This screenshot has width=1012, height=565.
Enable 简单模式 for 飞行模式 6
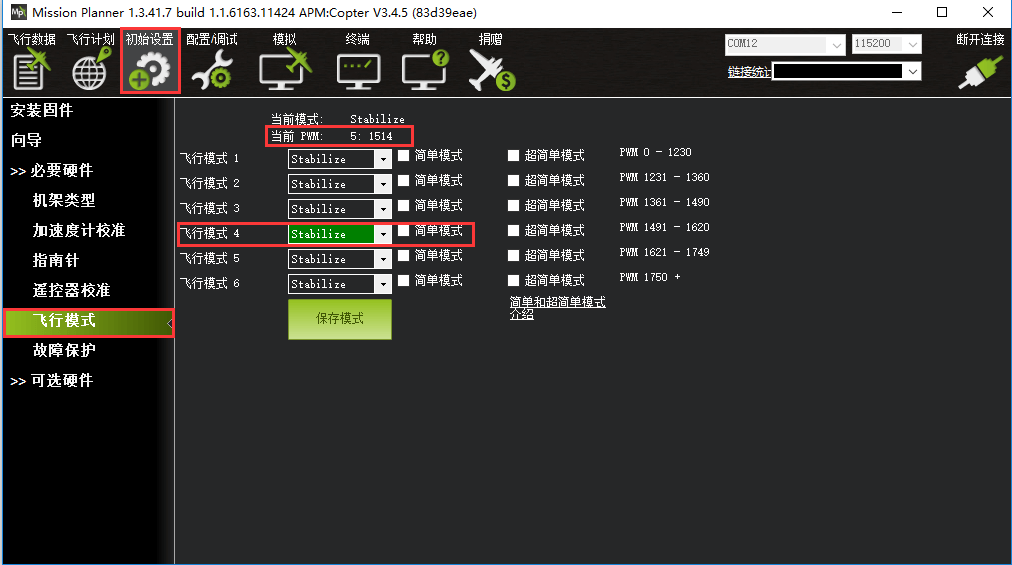point(403,280)
